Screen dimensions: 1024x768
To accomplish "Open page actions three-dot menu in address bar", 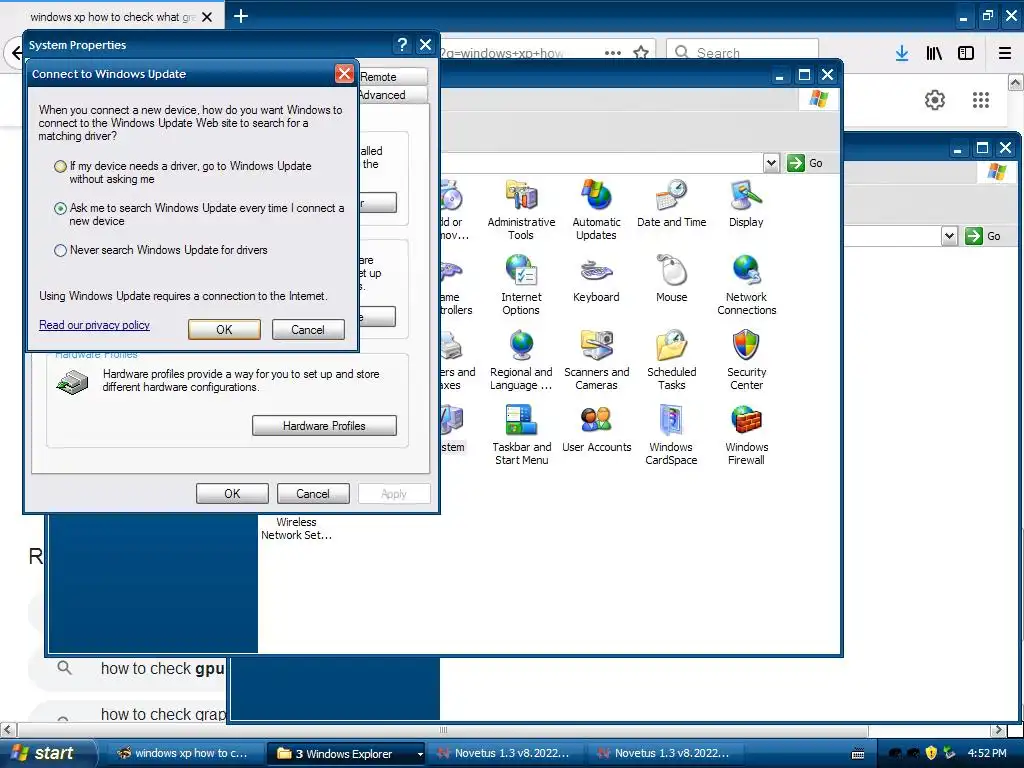I will [613, 52].
